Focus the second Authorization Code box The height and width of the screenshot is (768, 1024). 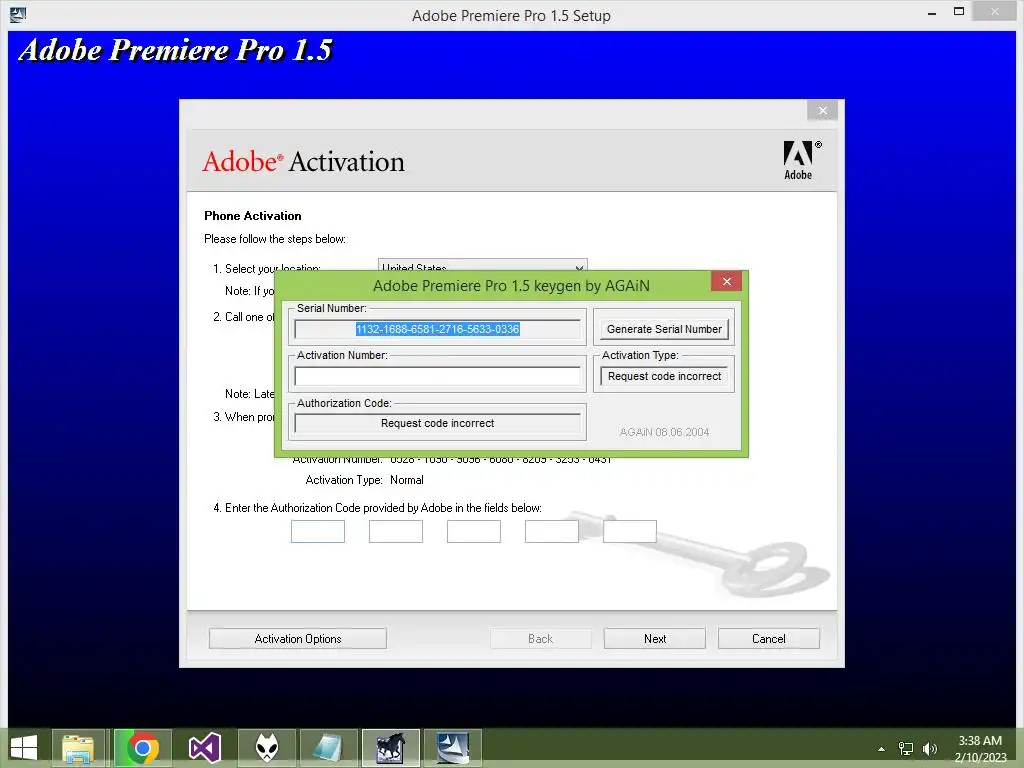click(x=396, y=532)
